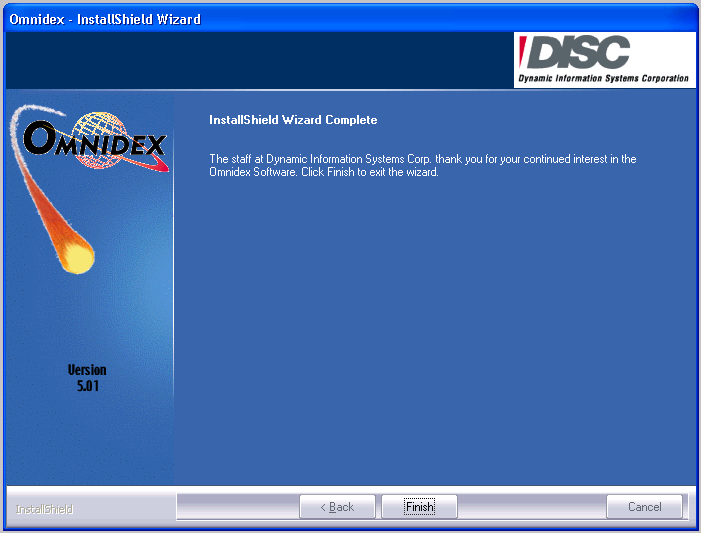Click the Finish button to exit wizard
The image size is (701, 533).
pyautogui.click(x=419, y=507)
